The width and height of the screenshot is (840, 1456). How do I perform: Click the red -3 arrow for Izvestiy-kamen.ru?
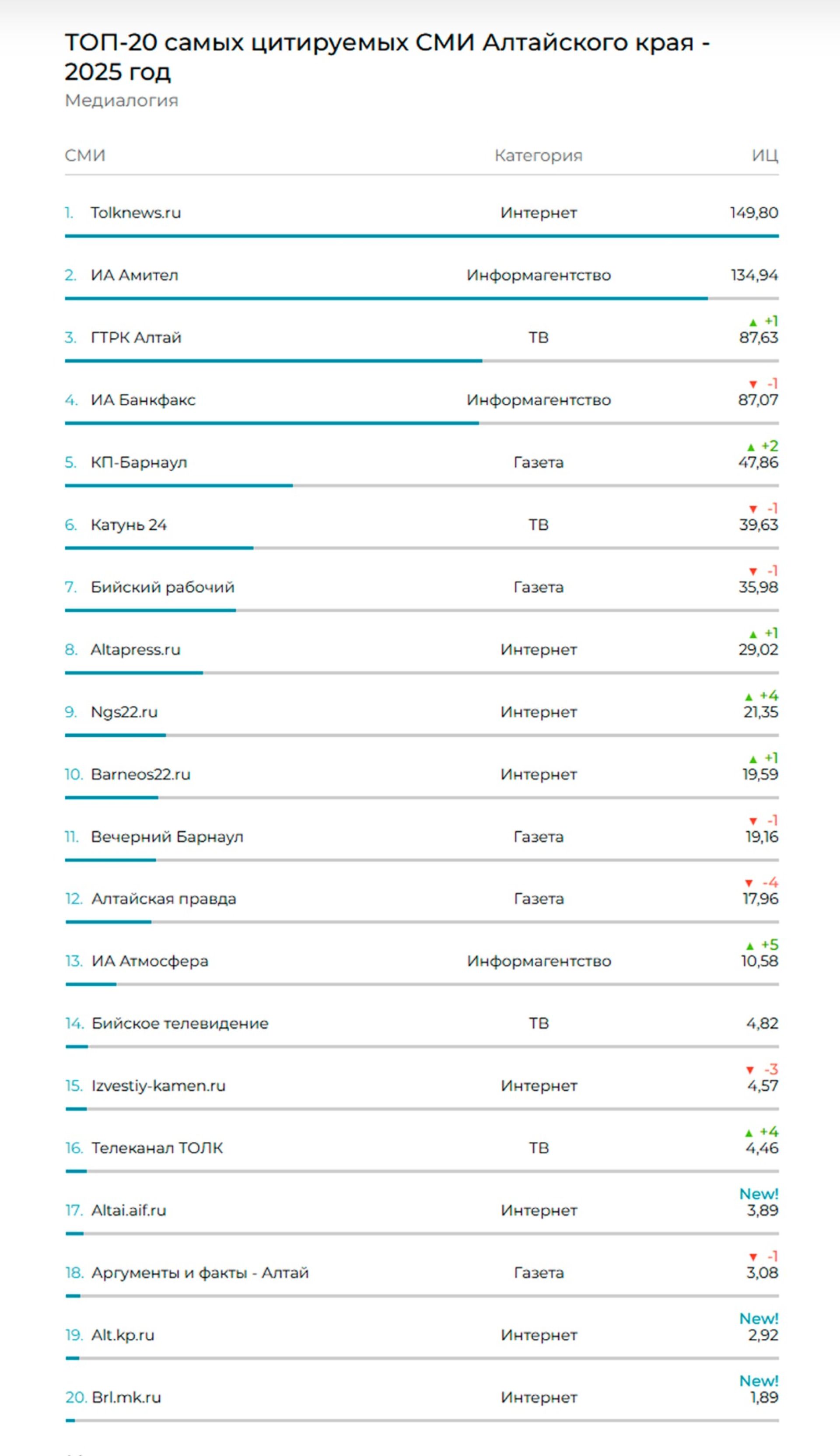click(749, 1070)
